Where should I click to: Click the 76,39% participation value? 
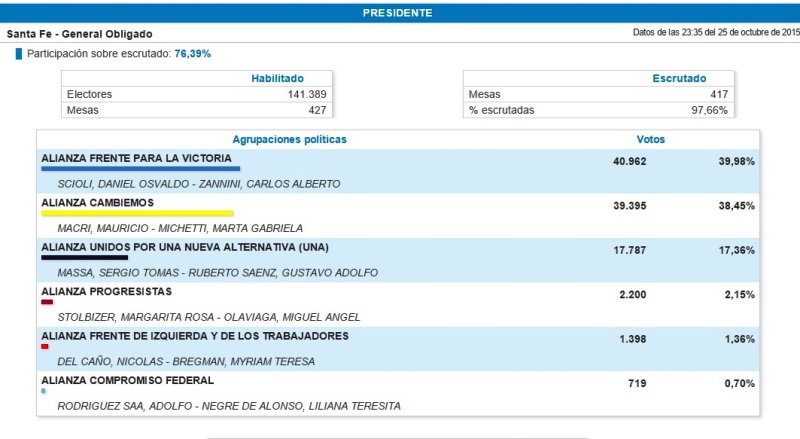(x=193, y=54)
